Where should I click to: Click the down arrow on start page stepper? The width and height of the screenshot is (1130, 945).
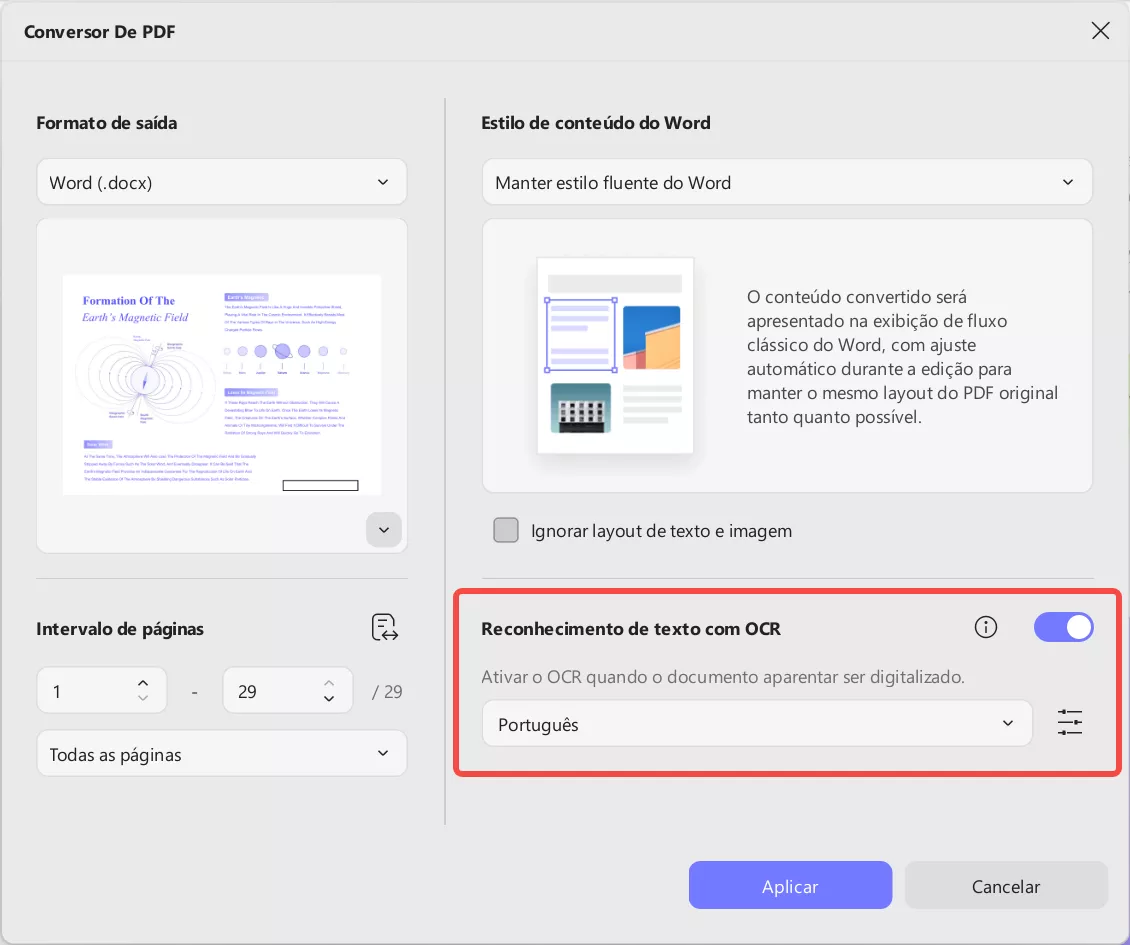click(142, 698)
